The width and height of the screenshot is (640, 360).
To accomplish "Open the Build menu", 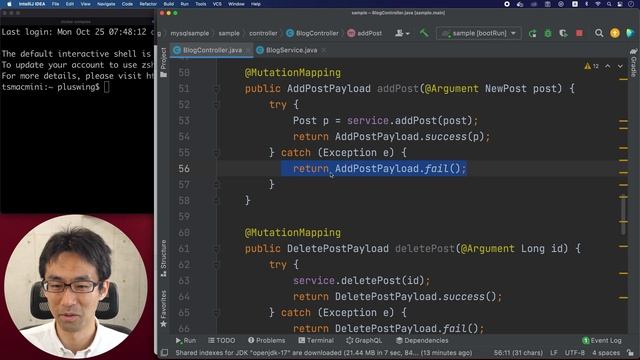I will point(169,4).
